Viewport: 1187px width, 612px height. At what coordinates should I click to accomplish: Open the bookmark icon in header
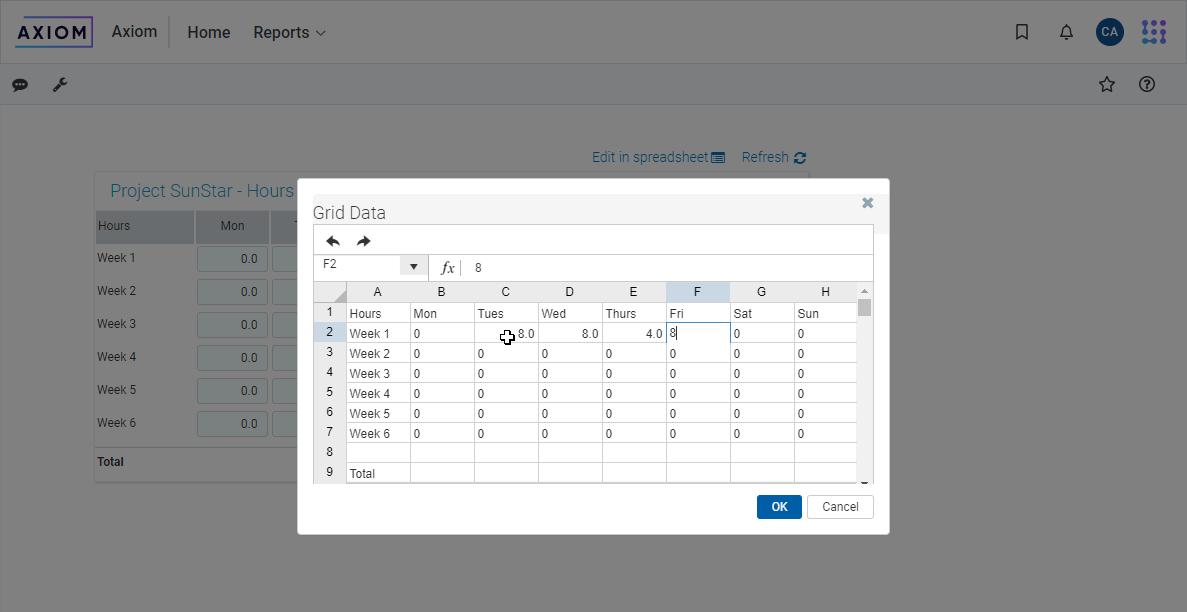pyautogui.click(x=1022, y=32)
